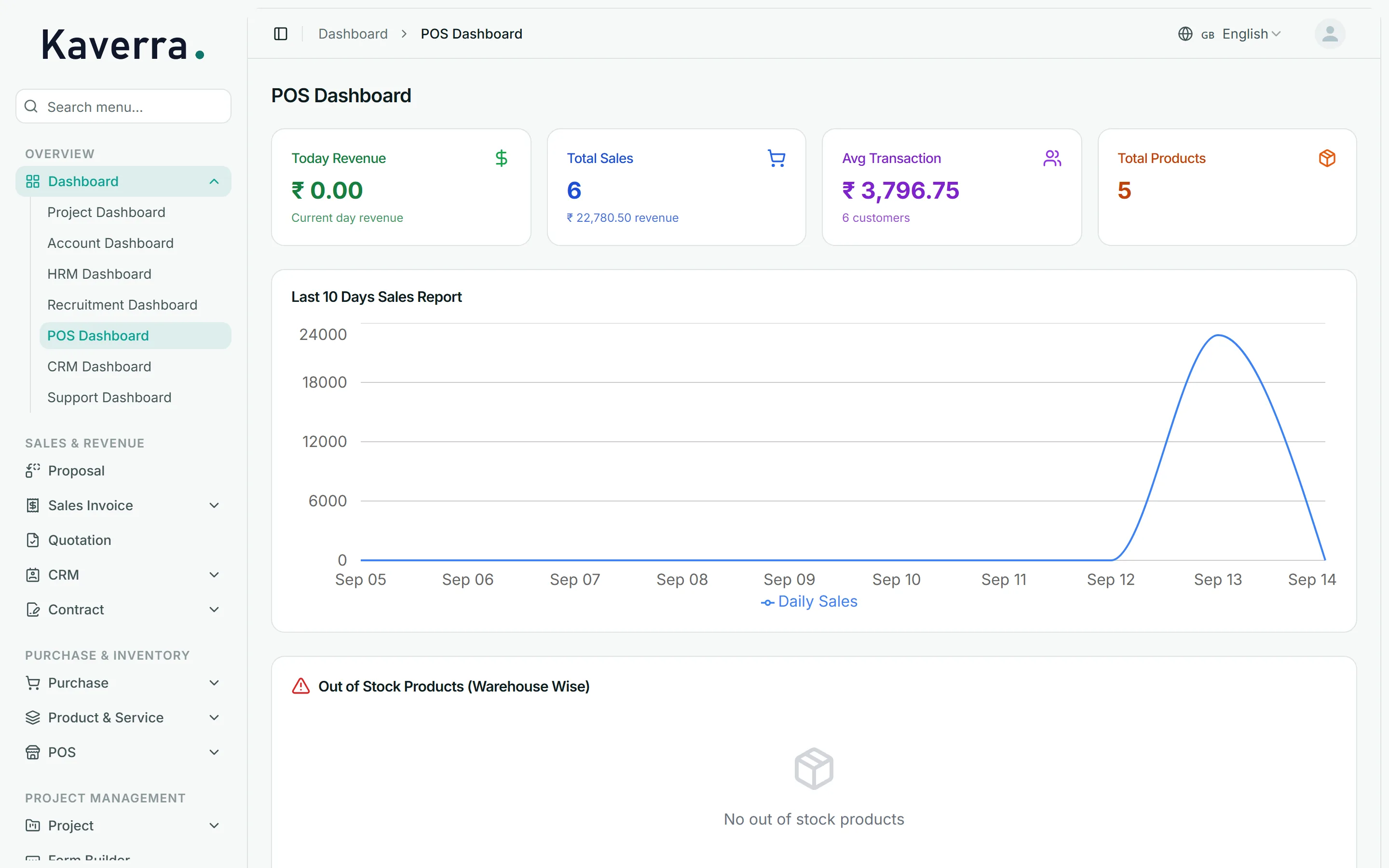Toggle Daily Sales chart legend
This screenshot has width=1389, height=868.
(x=809, y=601)
